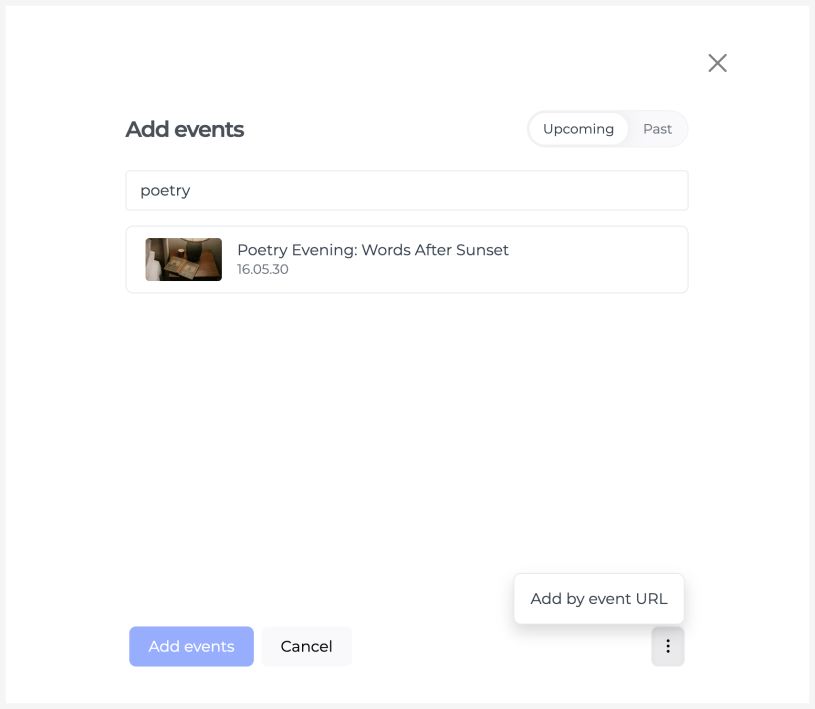The image size is (815, 709).
Task: Select the Upcoming events tab
Action: 578,129
